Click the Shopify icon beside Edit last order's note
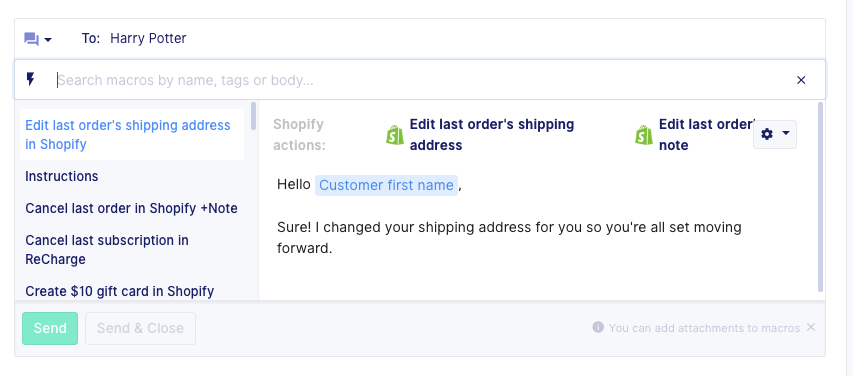Image resolution: width=853 pixels, height=376 pixels. pos(644,134)
